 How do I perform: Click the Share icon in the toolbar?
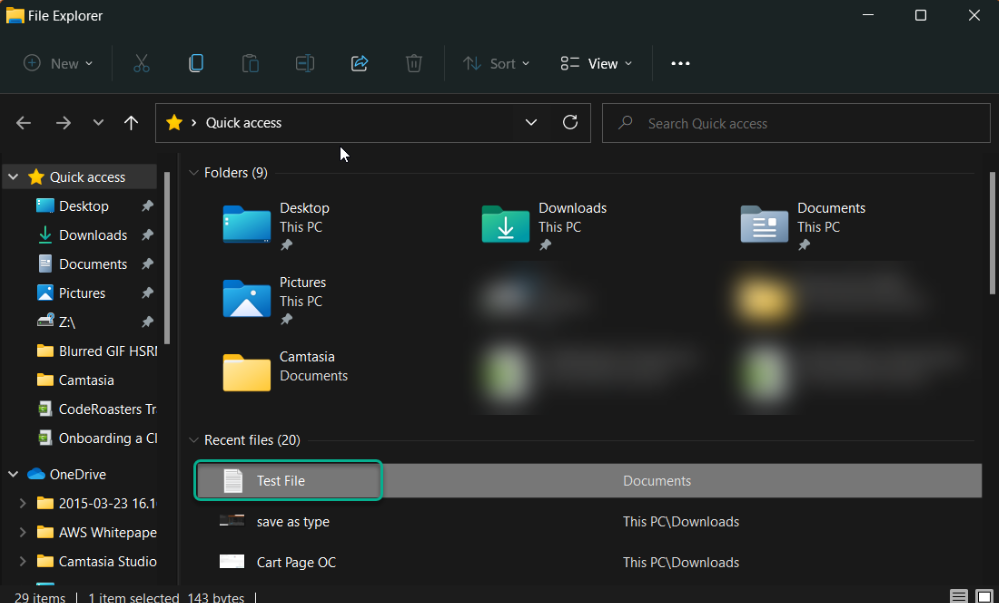click(359, 63)
